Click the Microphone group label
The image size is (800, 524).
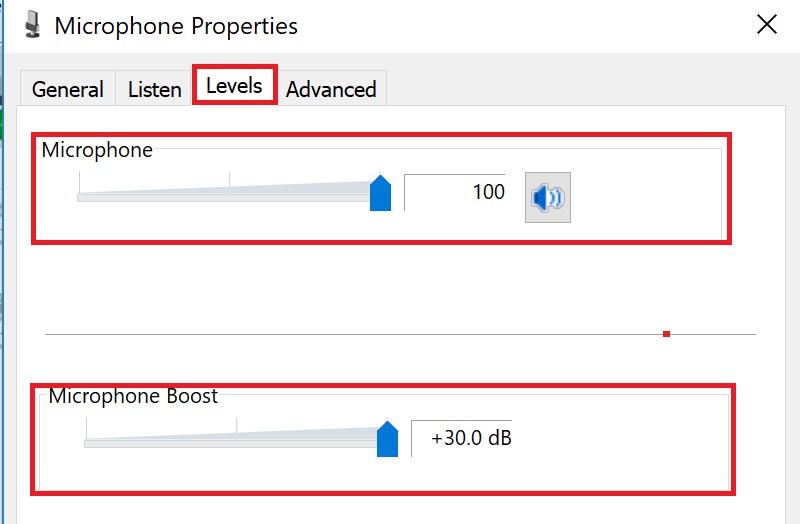(97, 150)
